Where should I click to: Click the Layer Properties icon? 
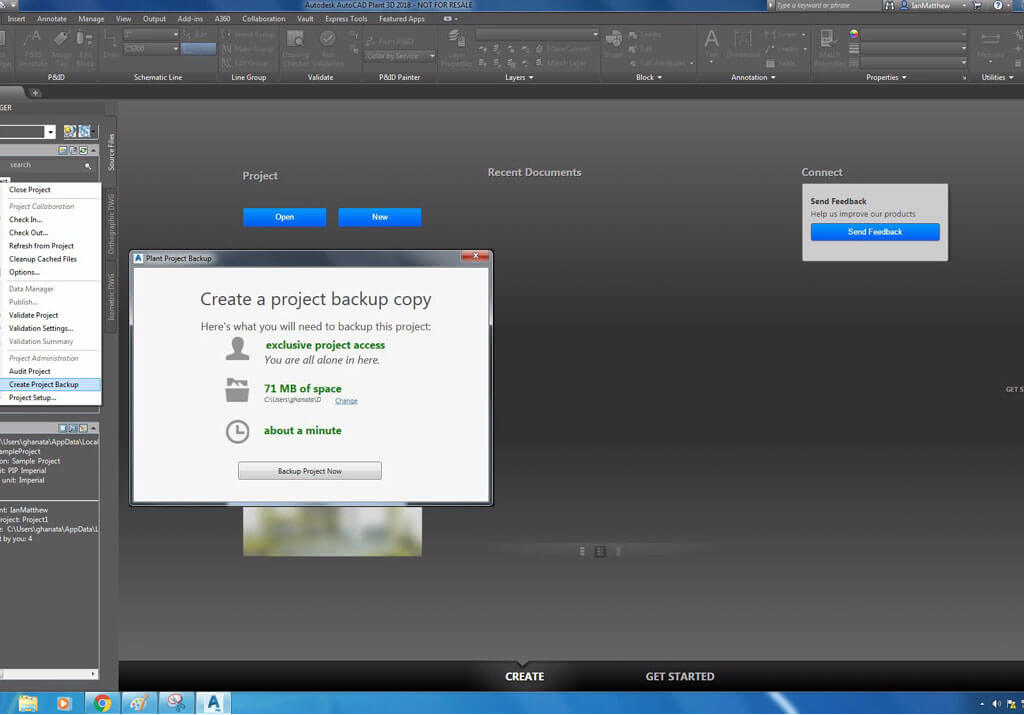click(456, 41)
